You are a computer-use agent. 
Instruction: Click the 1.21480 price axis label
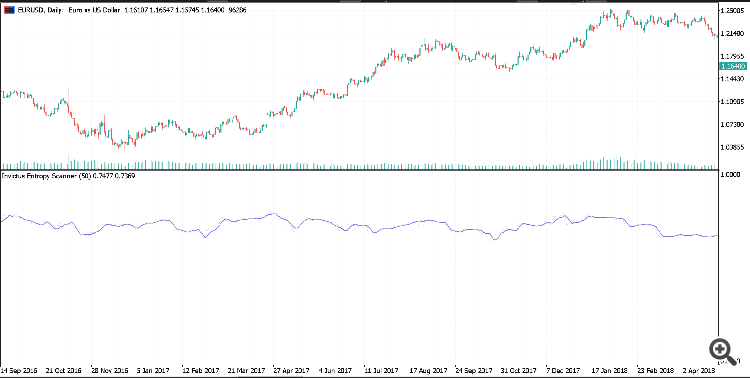point(733,33)
